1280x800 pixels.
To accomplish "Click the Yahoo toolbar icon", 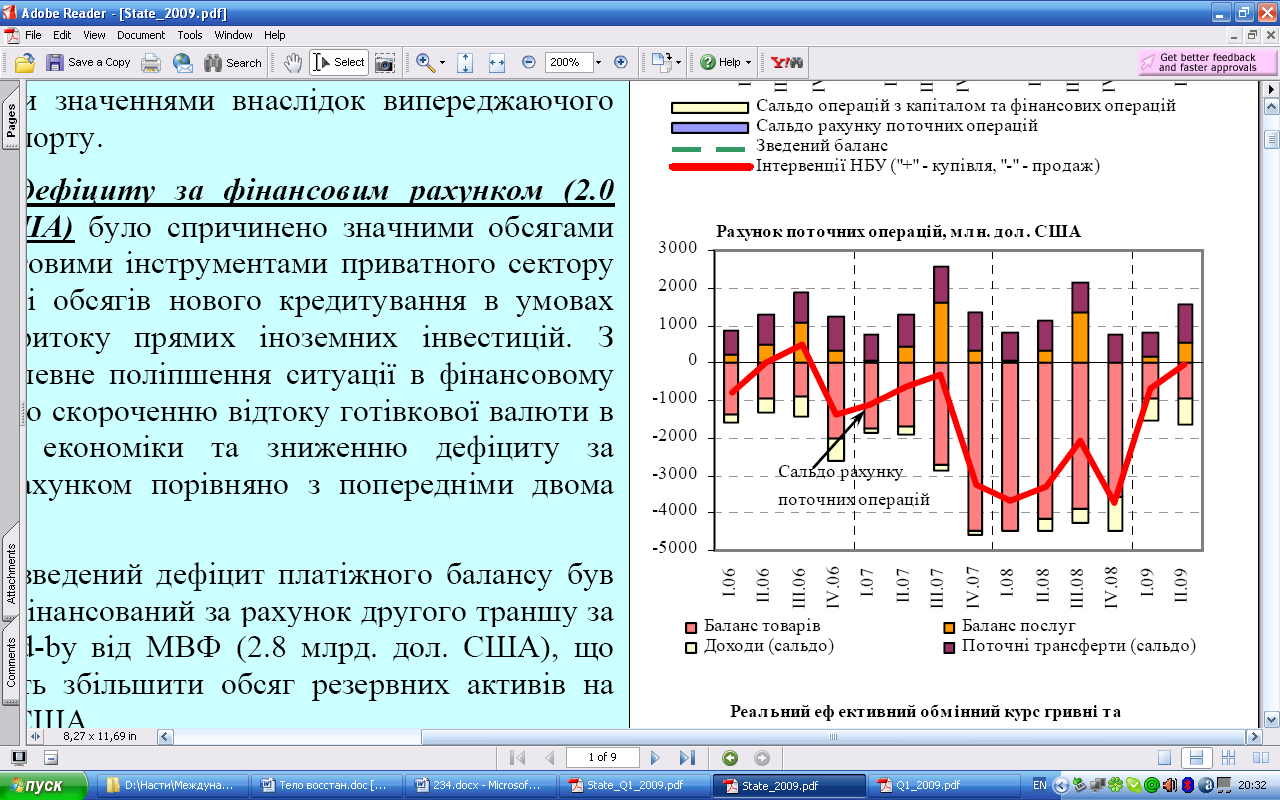I will click(x=787, y=62).
